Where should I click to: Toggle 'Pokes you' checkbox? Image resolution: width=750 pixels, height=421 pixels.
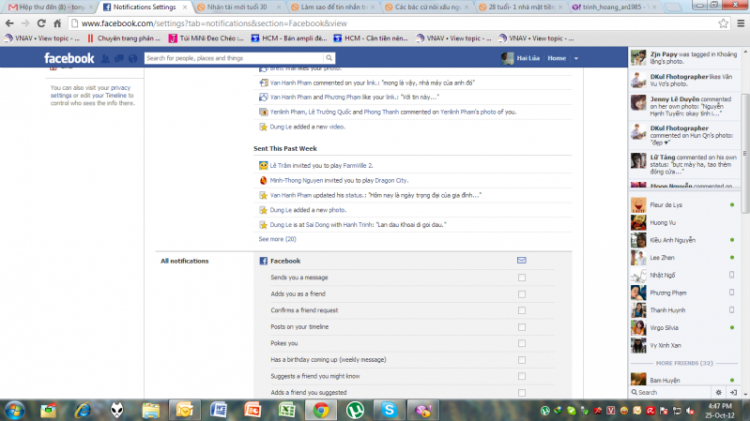522,343
